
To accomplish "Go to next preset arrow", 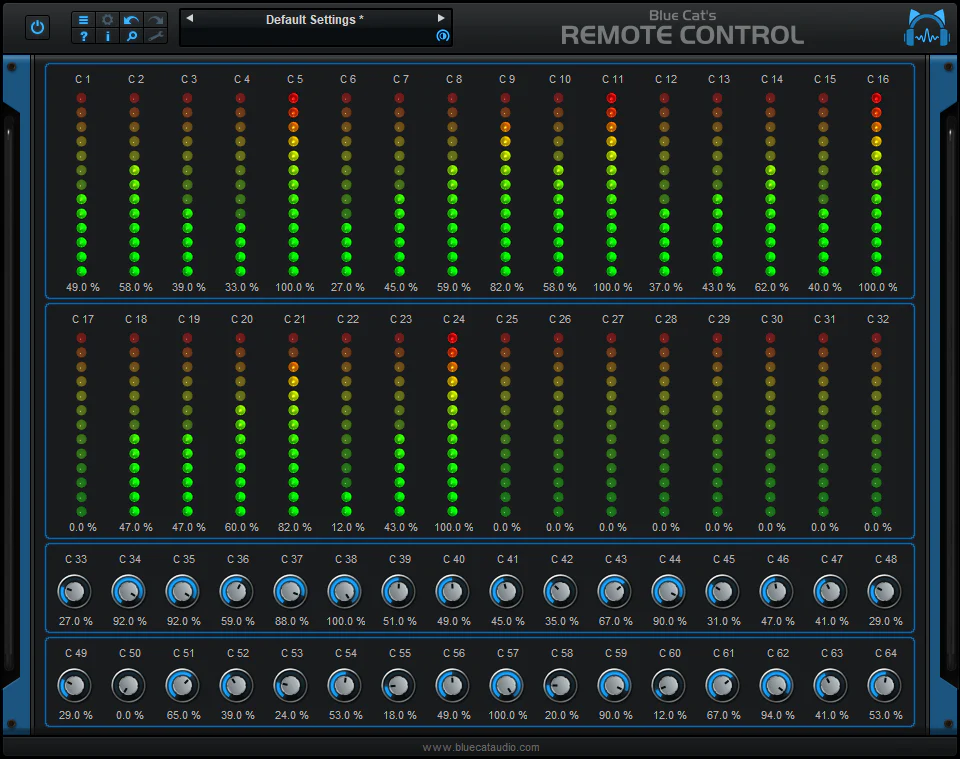I will click(x=441, y=18).
